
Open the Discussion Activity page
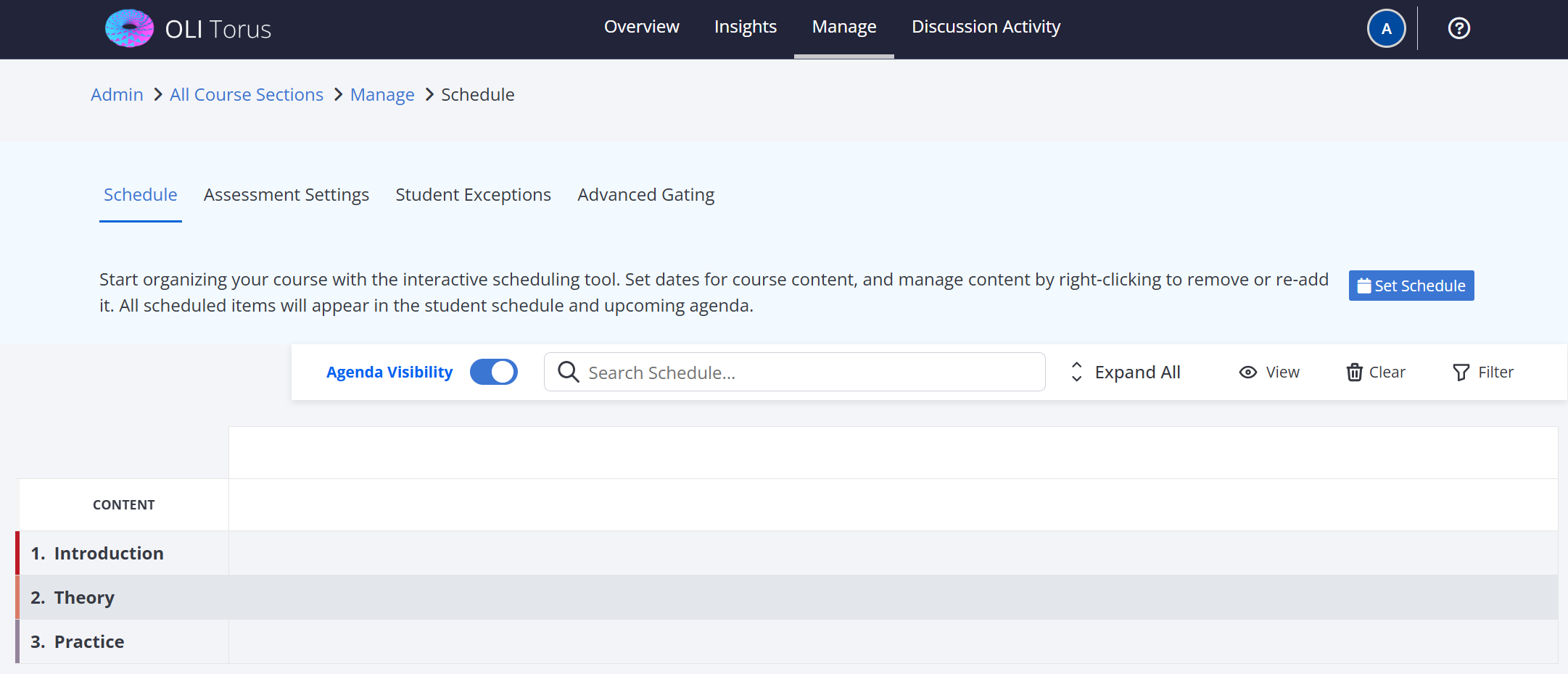(986, 27)
